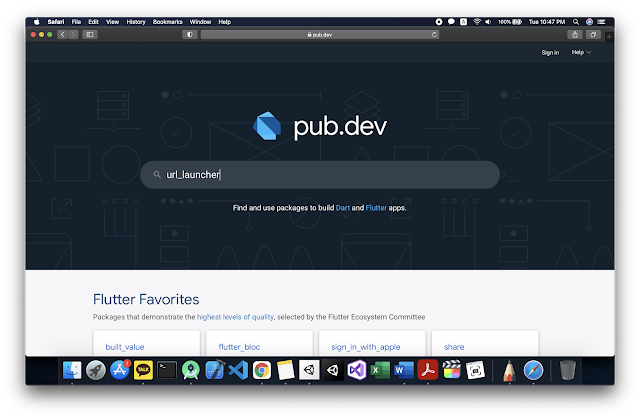Open Xcode from the dock

click(214, 370)
